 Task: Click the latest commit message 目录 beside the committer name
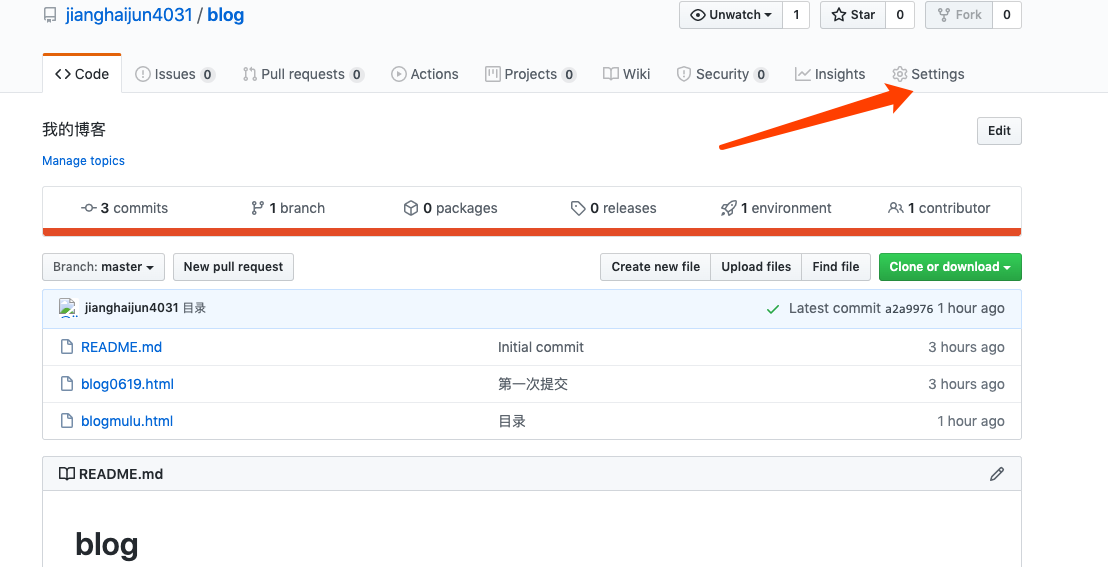(194, 308)
